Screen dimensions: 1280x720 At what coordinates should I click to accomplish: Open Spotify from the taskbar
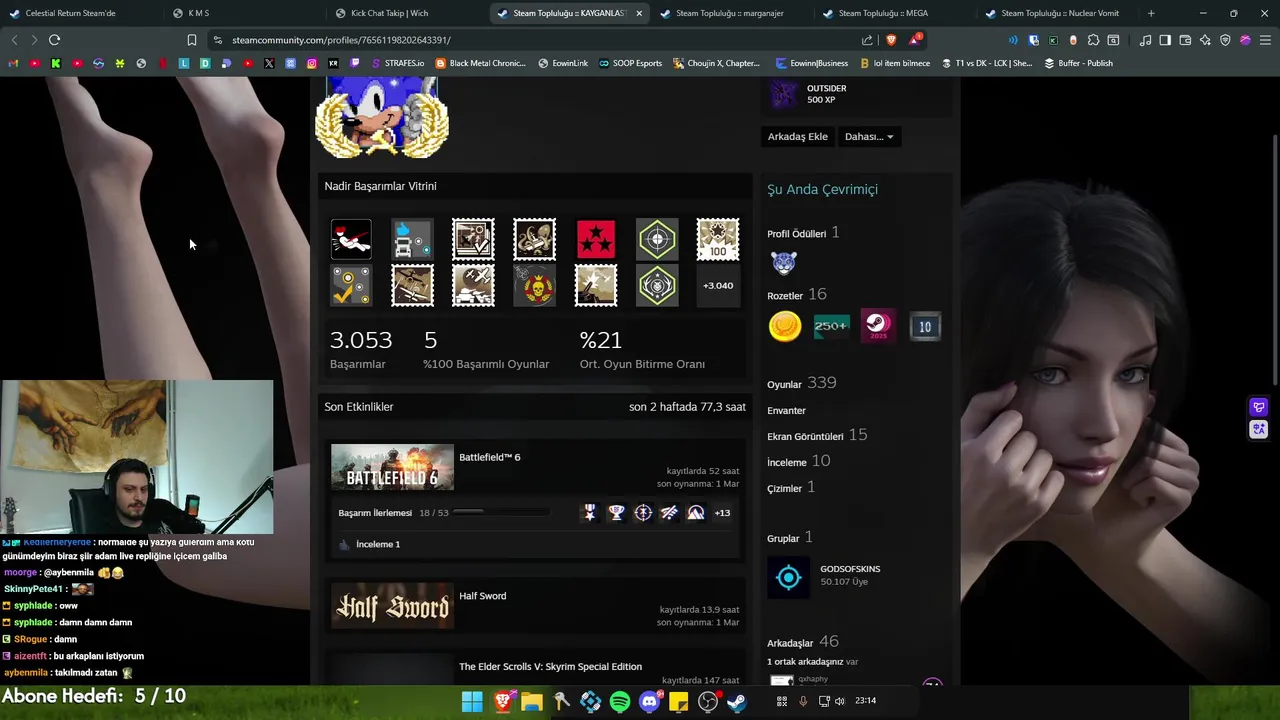(x=620, y=702)
